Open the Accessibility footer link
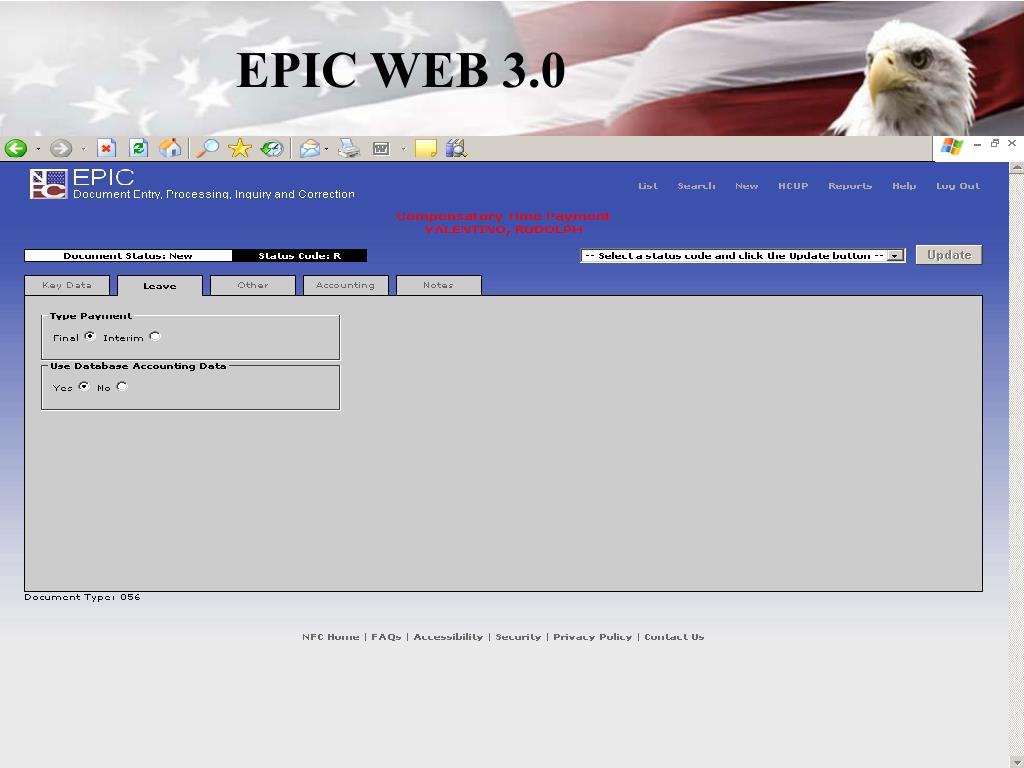This screenshot has height=768, width=1024. [x=448, y=637]
